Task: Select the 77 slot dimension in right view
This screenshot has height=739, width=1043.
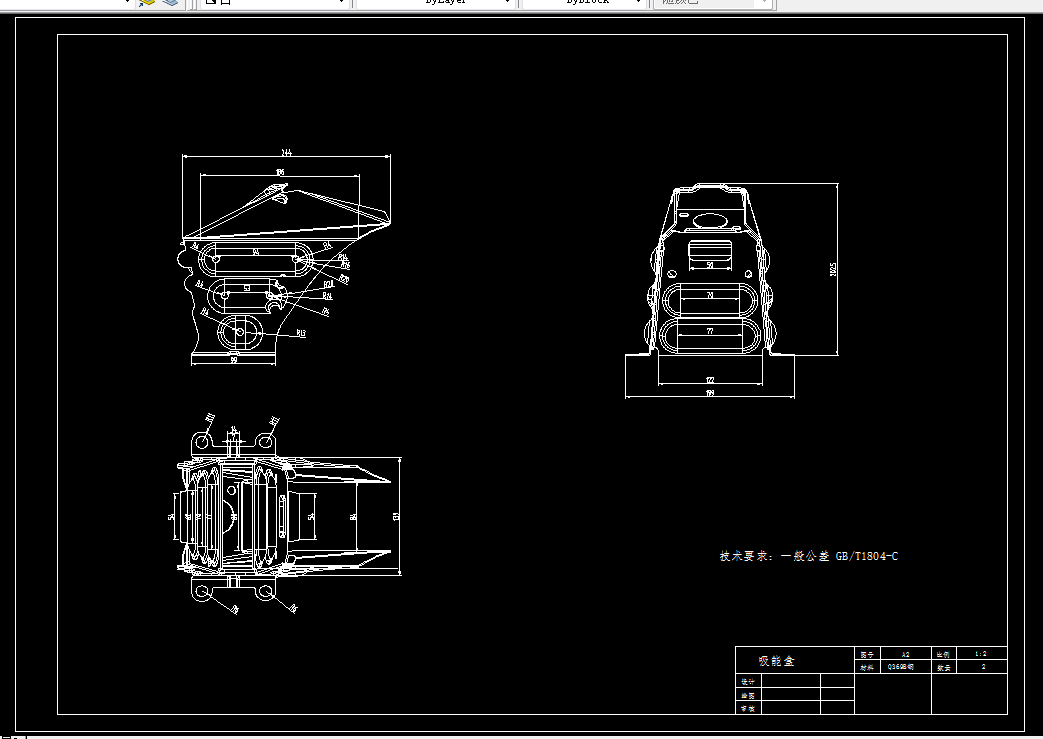Action: click(x=710, y=331)
